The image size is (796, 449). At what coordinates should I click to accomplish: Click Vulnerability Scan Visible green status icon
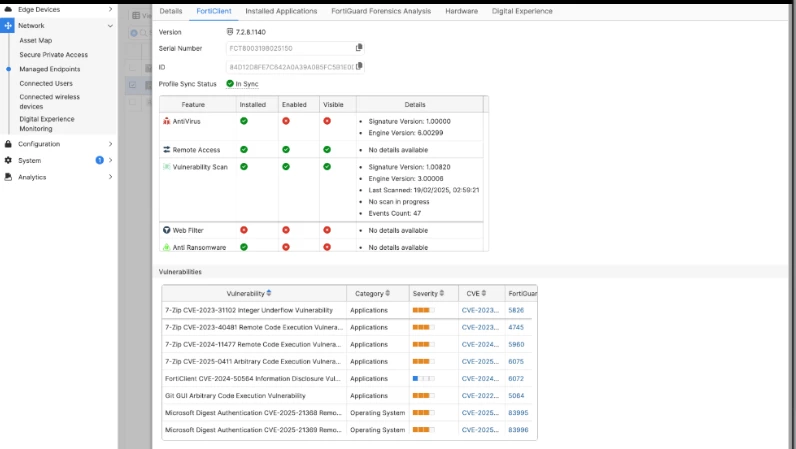[x=327, y=167]
